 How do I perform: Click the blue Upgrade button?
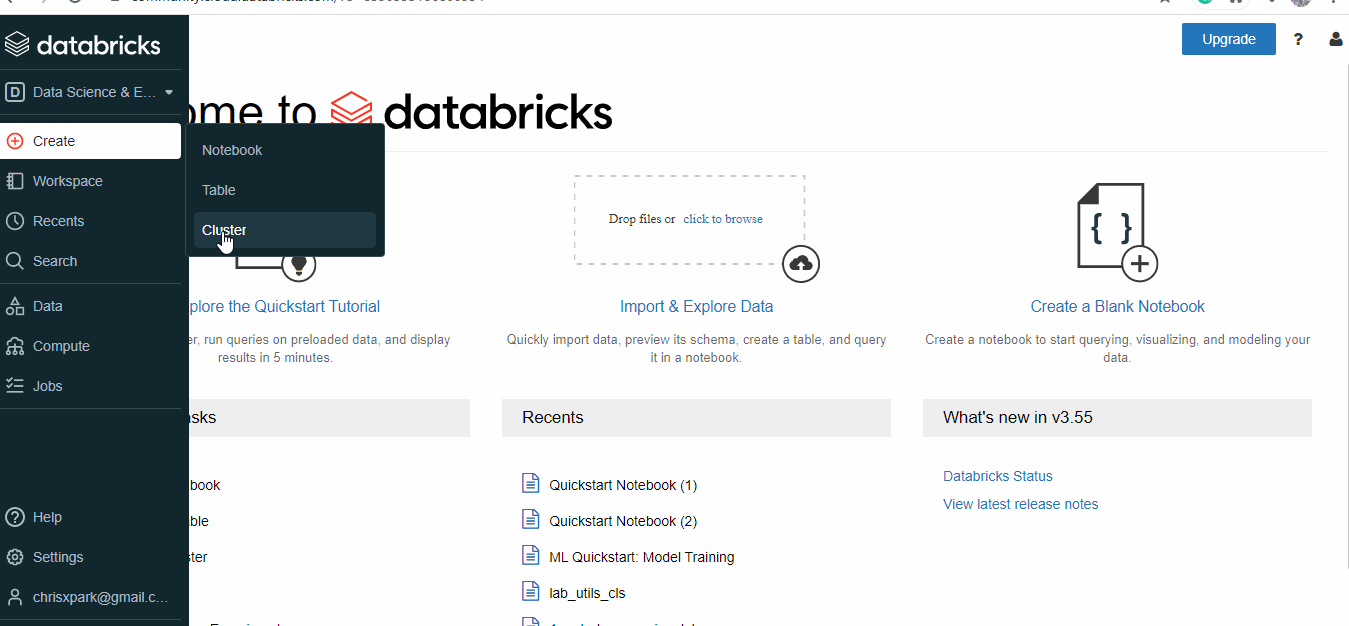pos(1228,39)
